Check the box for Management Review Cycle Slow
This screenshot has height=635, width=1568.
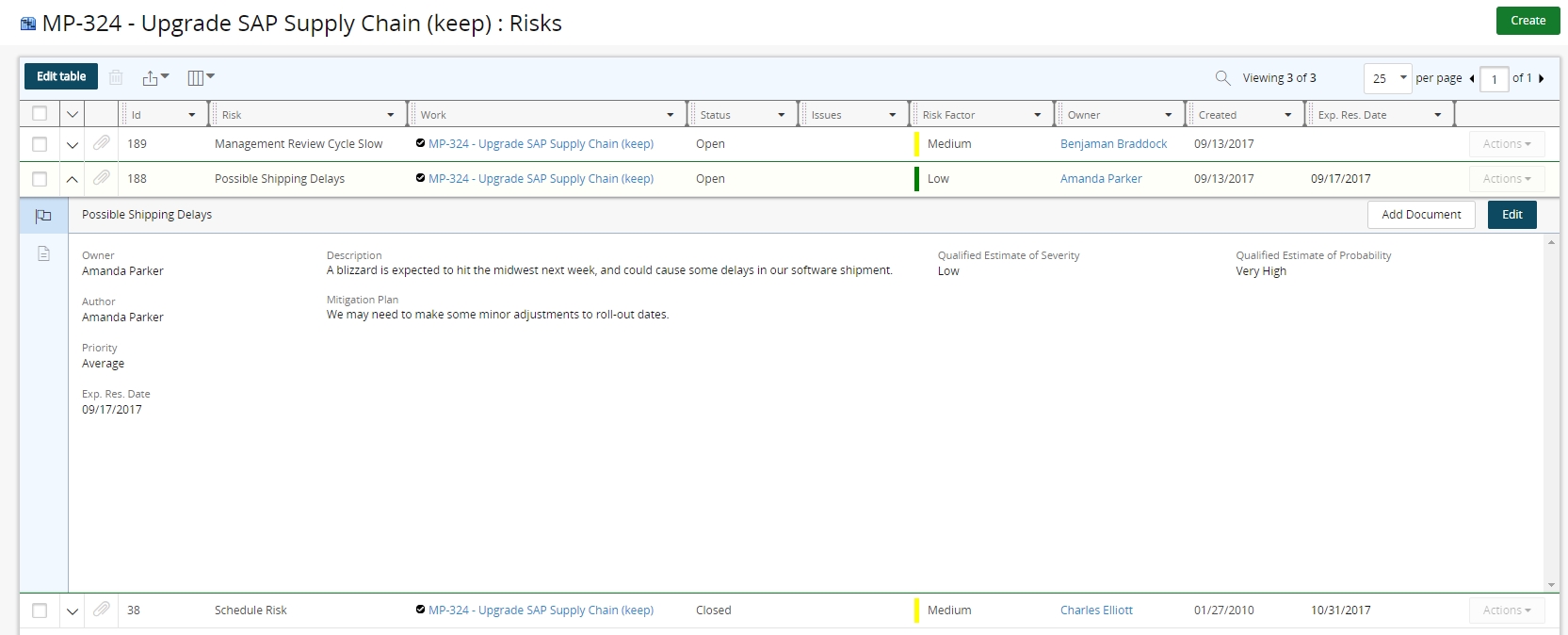click(40, 144)
